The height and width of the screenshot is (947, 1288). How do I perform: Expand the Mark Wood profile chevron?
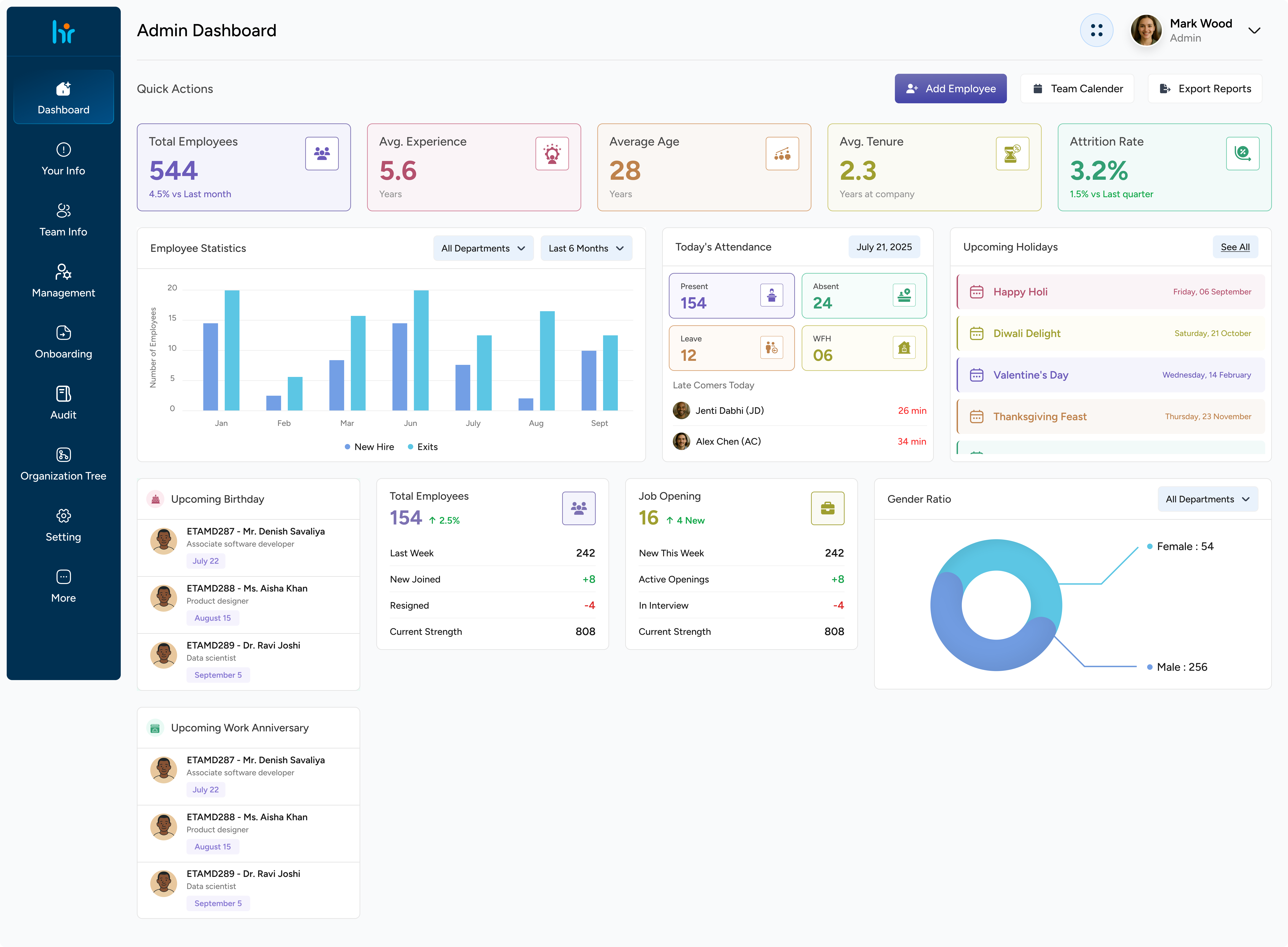pos(1254,30)
